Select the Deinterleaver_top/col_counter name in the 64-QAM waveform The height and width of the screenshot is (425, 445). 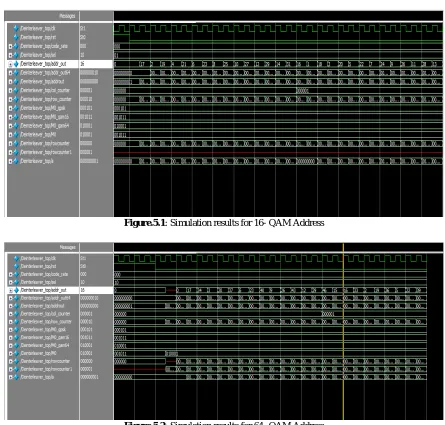tap(45, 314)
